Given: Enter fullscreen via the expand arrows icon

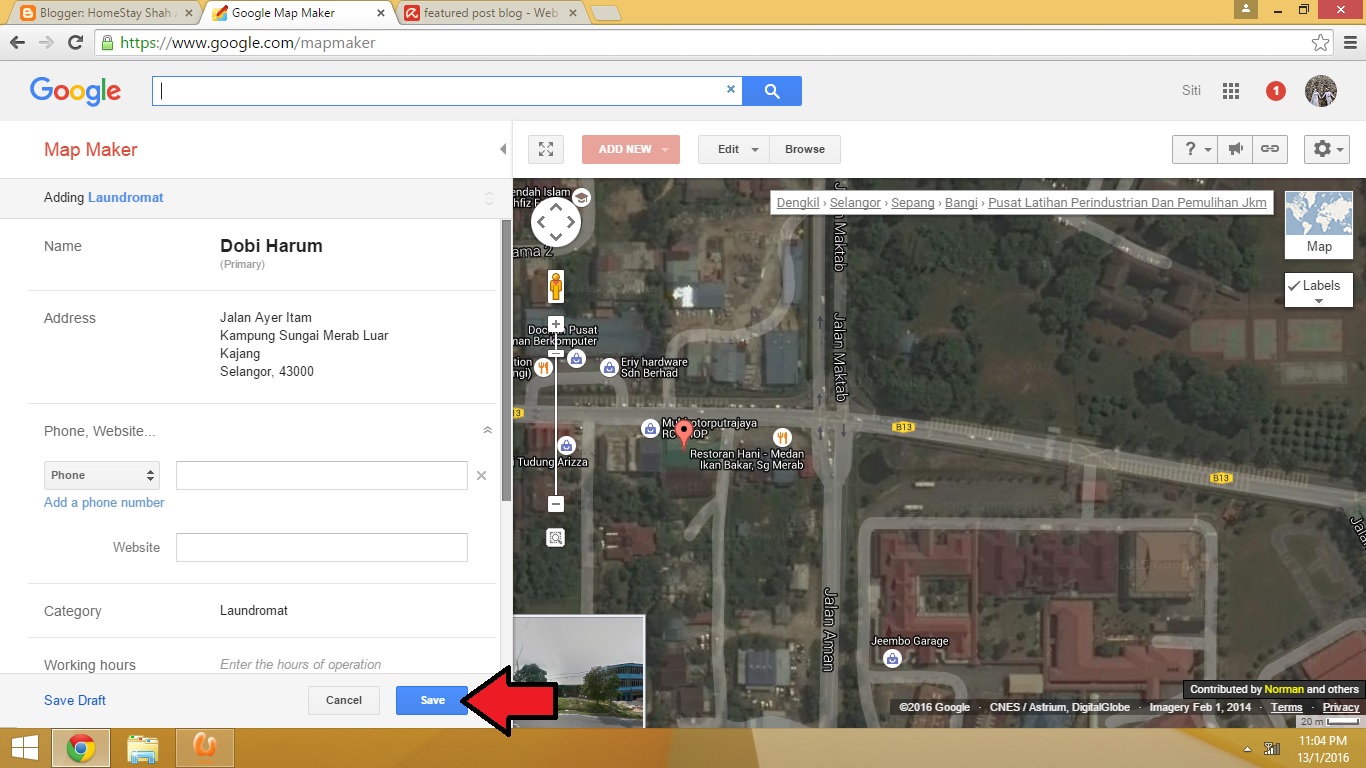Looking at the screenshot, I should 545,148.
